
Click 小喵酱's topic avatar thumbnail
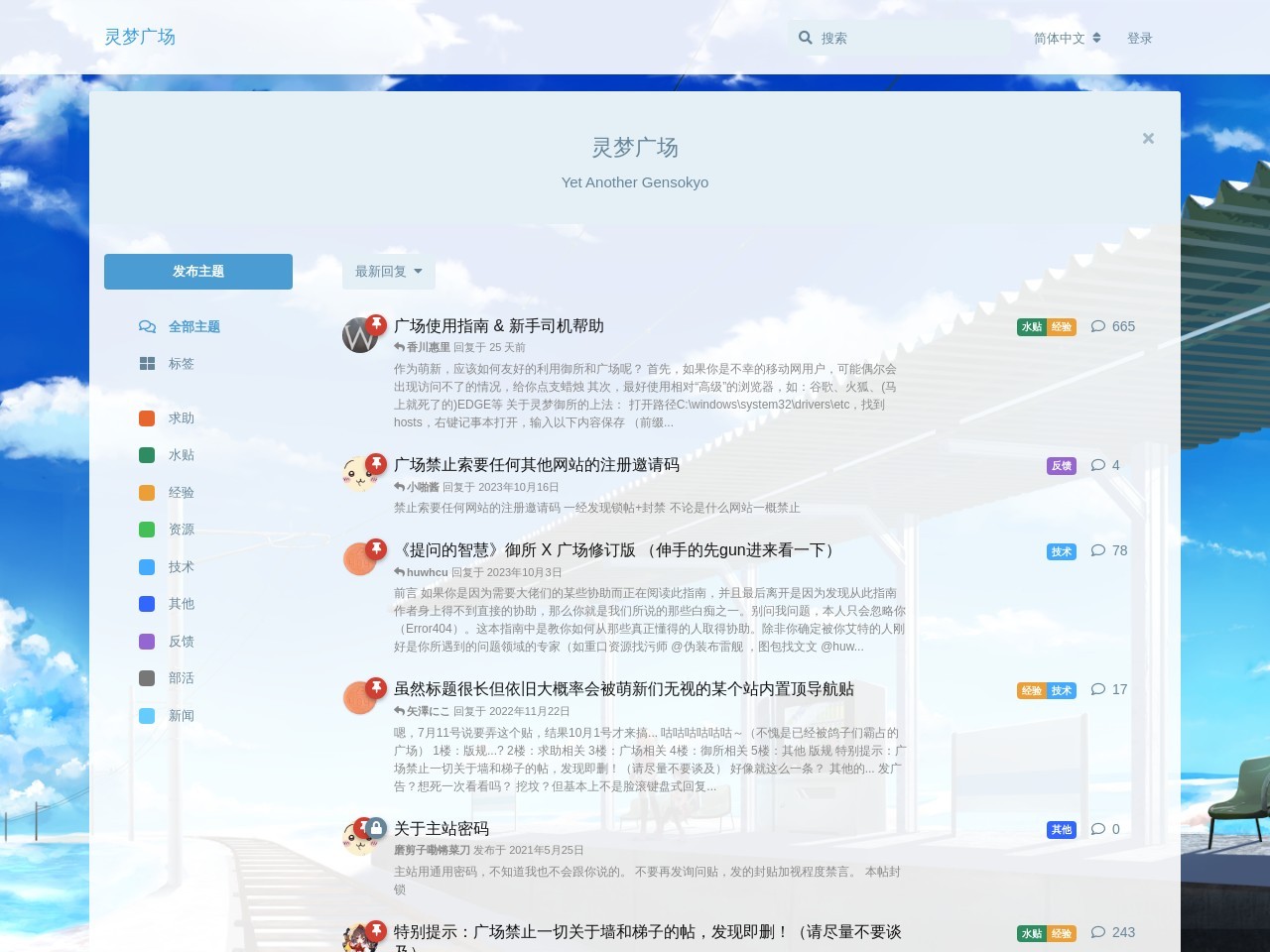360,474
